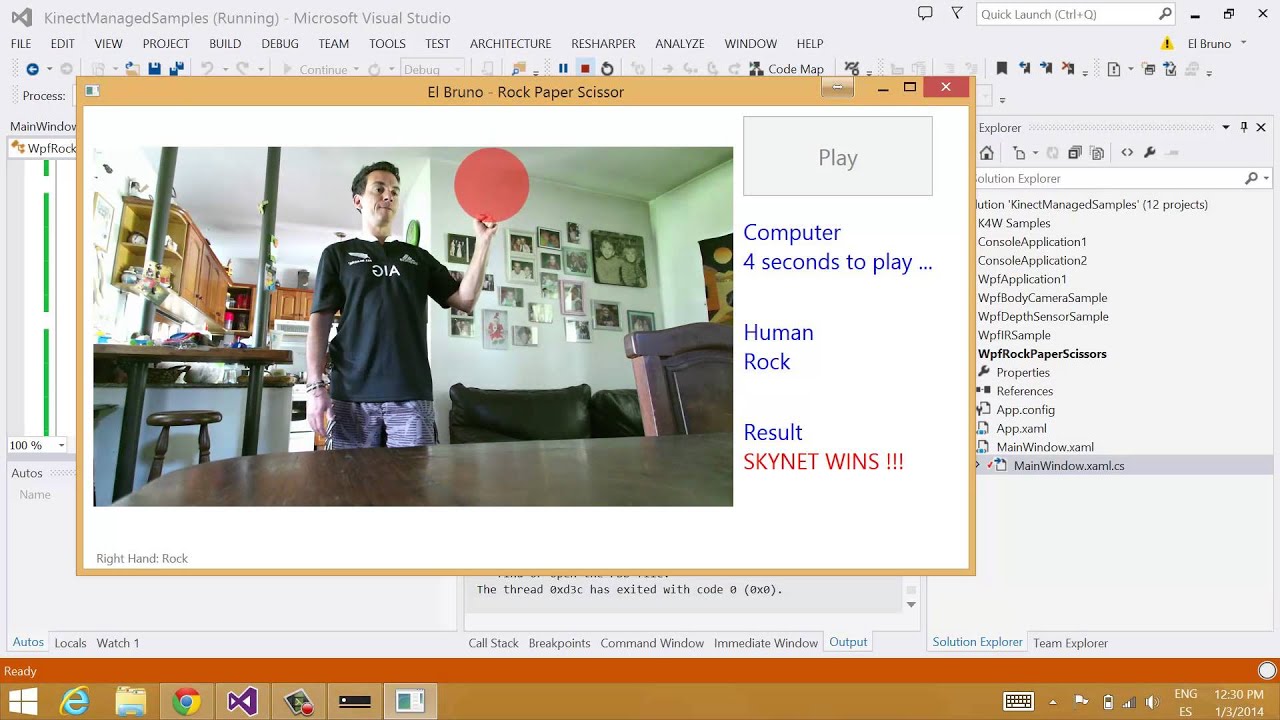Select the WpfBodyCameraSample project

click(1042, 298)
